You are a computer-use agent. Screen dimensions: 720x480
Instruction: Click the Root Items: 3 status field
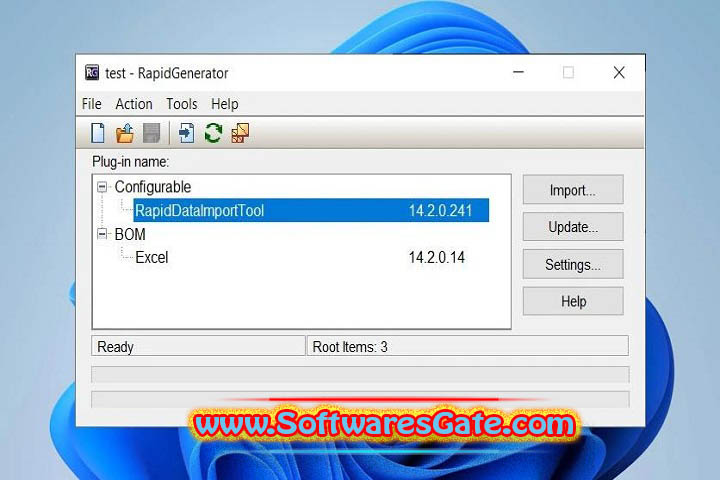pos(467,346)
